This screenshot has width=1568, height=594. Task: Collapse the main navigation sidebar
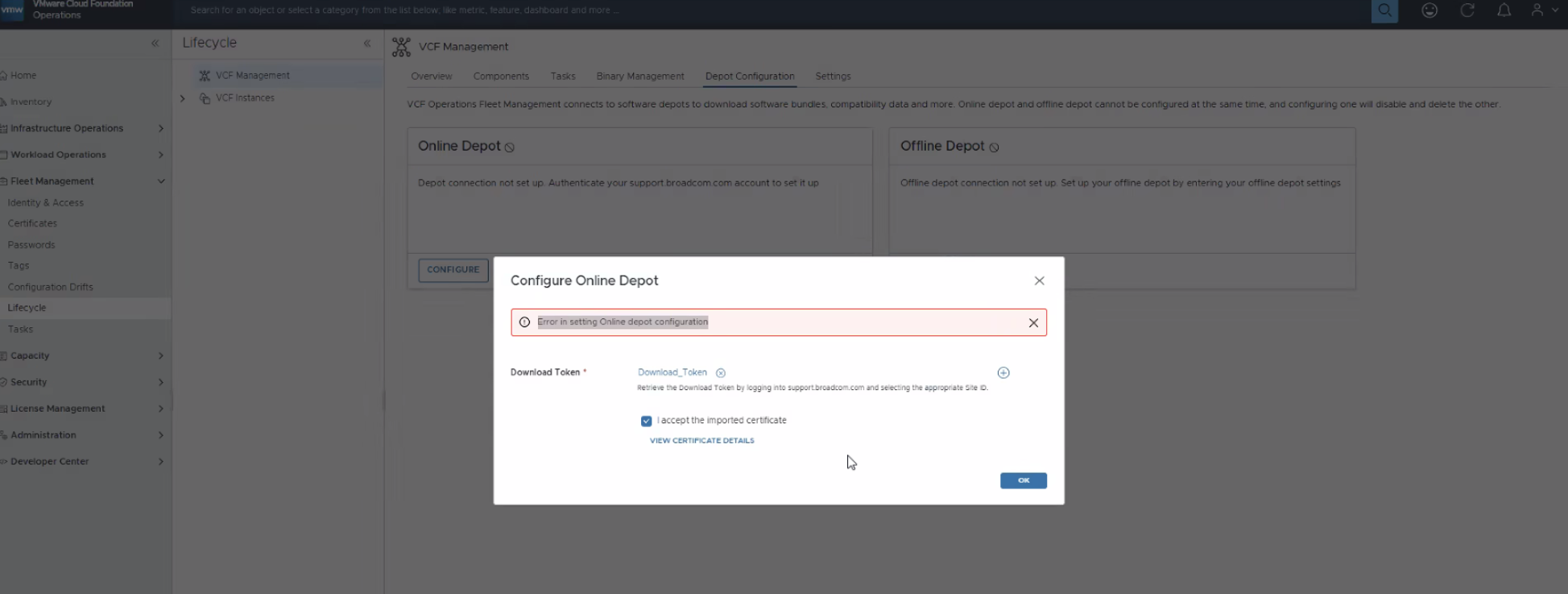[155, 44]
